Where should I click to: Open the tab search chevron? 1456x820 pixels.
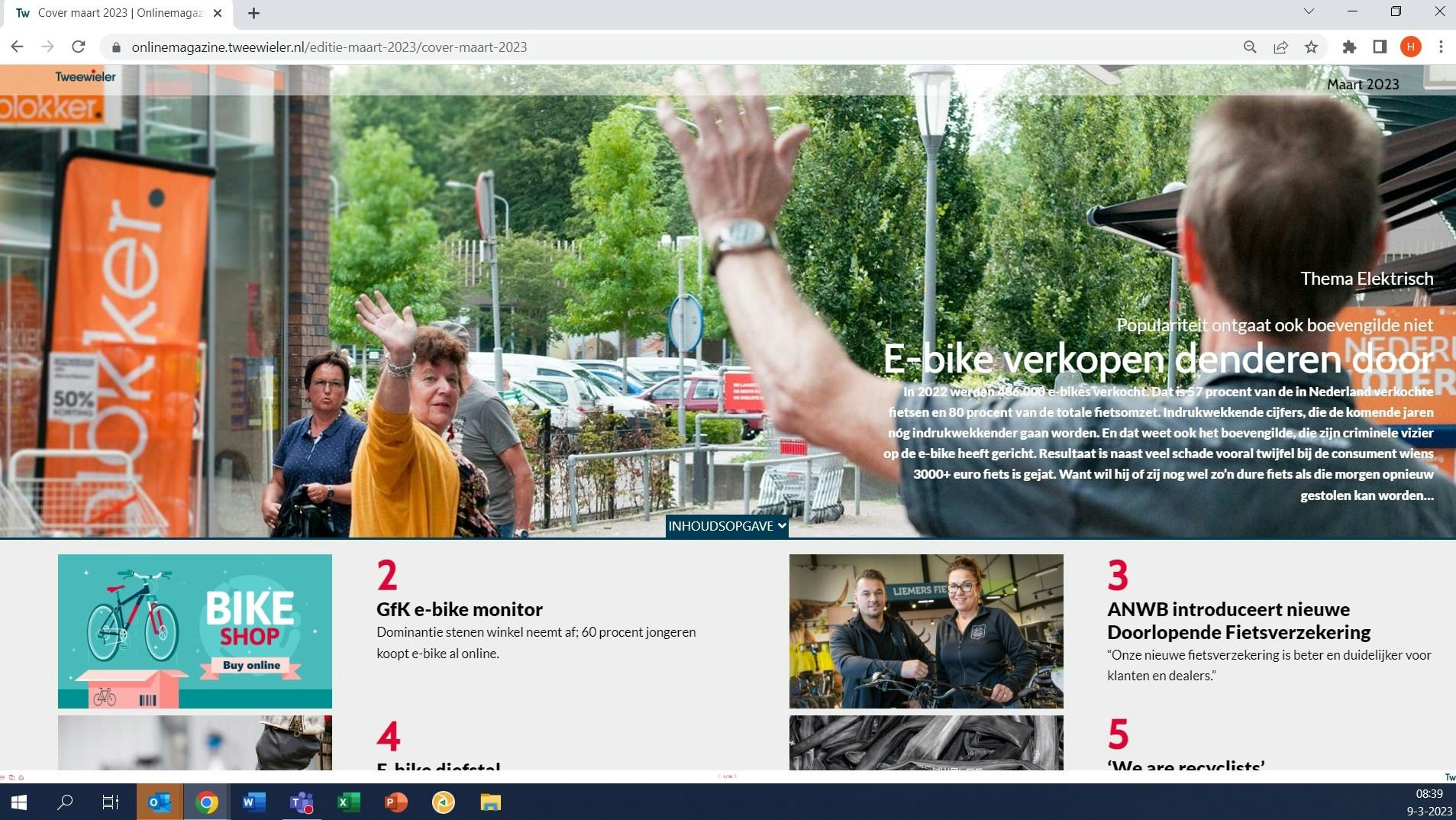[x=1309, y=12]
